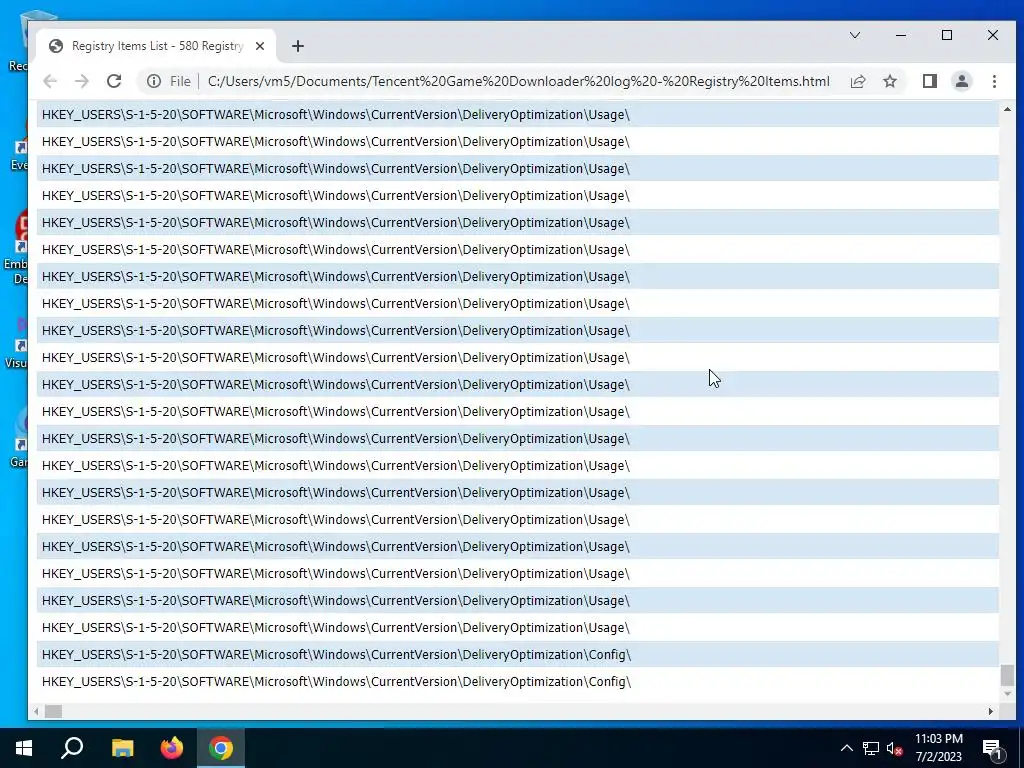1024x768 pixels.
Task: Select the last DeliveryOptimization\Config\ row
Action: pyautogui.click(x=517, y=681)
